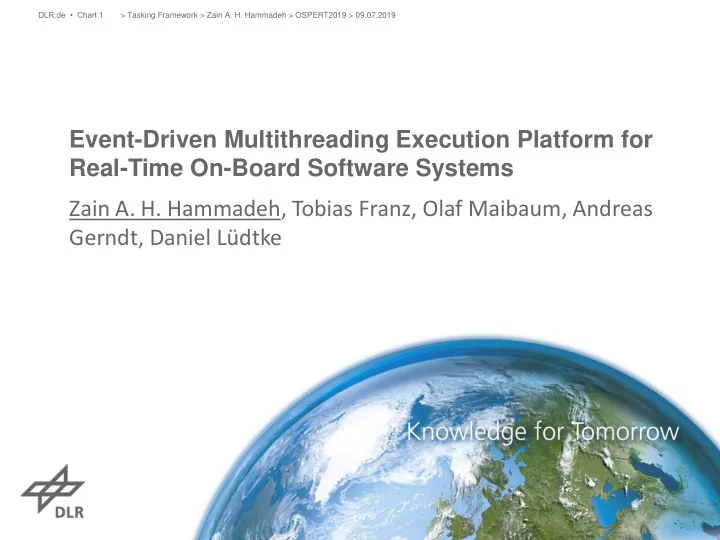The height and width of the screenshot is (540, 720).
Task: Click author name 'Daniel Lüdtke'
Action: pos(216,238)
